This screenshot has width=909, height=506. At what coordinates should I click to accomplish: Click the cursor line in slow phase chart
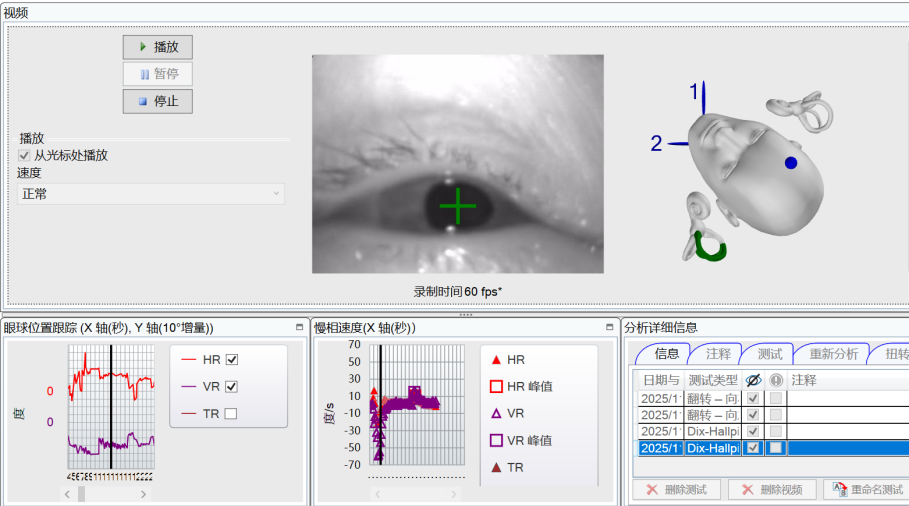point(380,405)
